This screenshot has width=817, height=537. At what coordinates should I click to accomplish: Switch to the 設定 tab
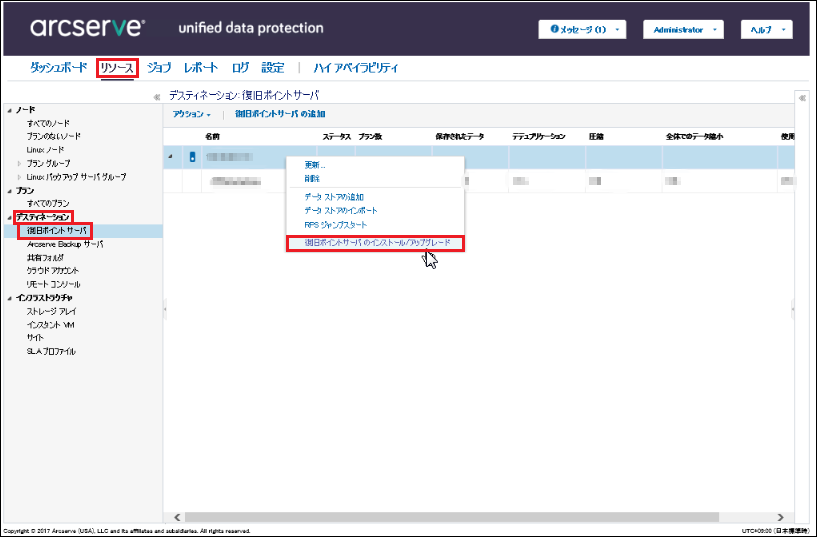pyautogui.click(x=273, y=68)
